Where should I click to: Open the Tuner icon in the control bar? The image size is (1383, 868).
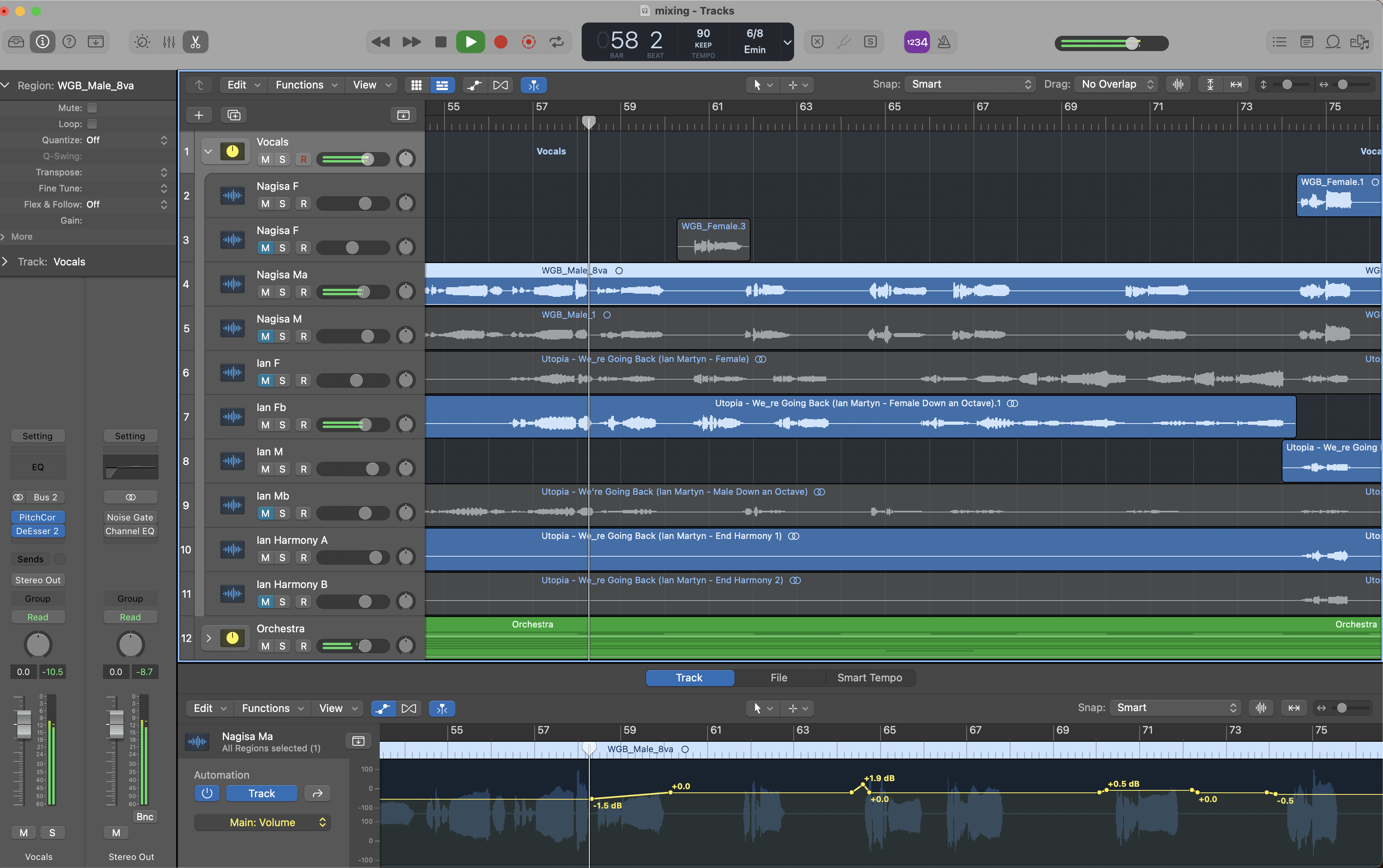(x=844, y=42)
